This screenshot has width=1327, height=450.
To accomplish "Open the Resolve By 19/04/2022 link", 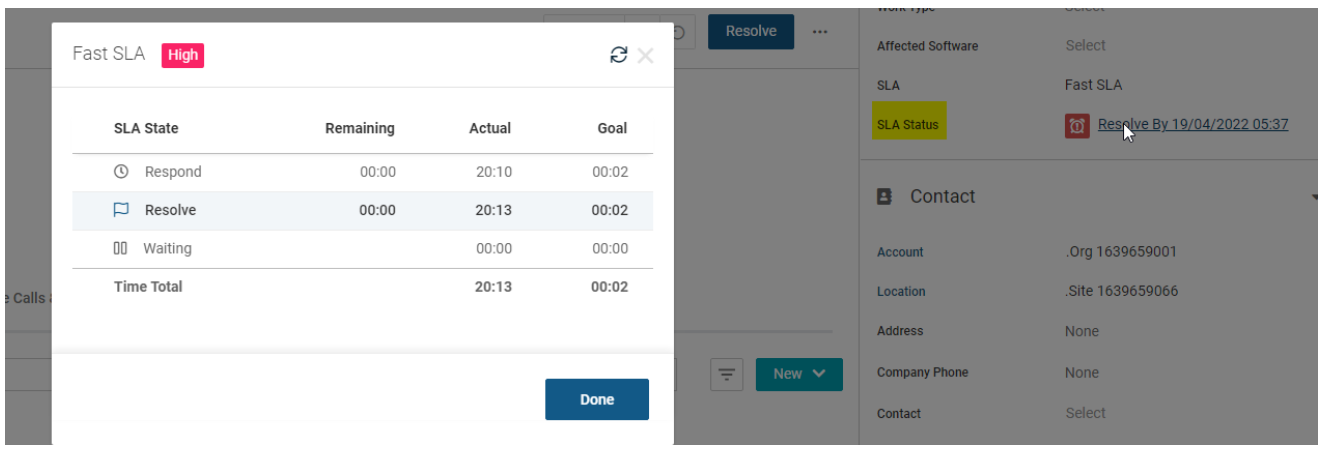I will [1192, 125].
